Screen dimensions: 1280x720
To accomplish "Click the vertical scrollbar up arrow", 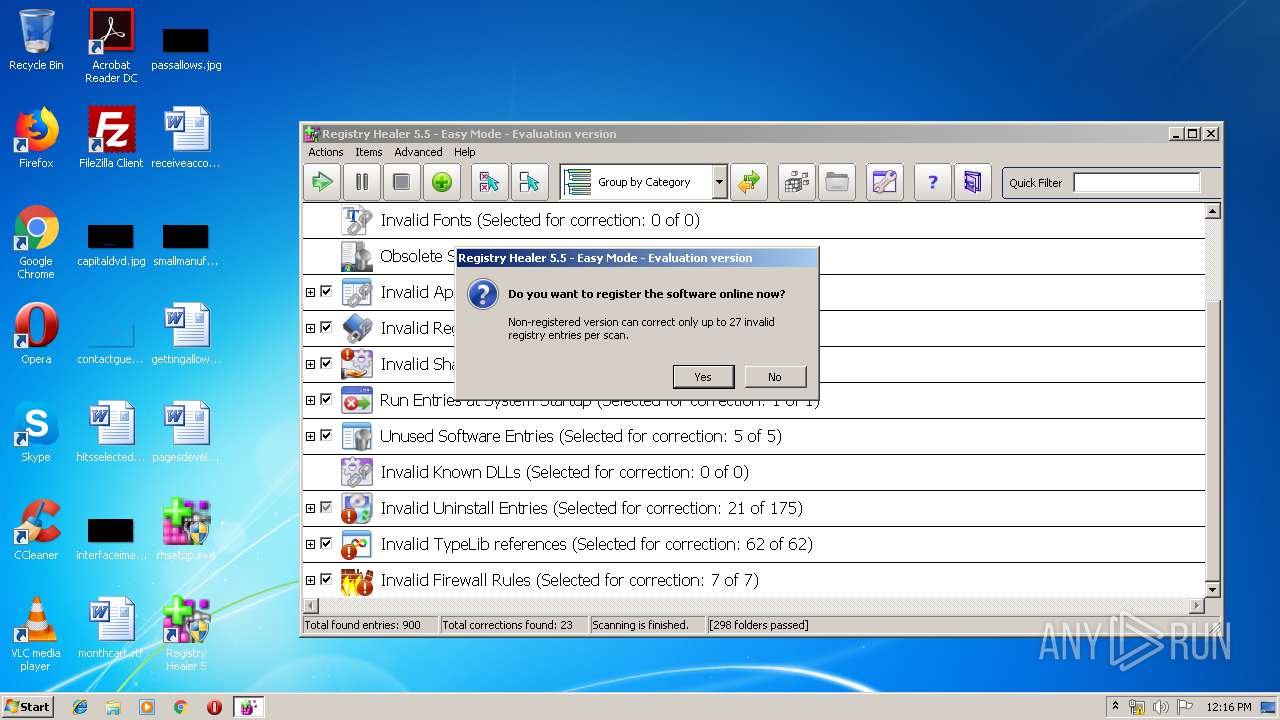I will (x=1213, y=211).
